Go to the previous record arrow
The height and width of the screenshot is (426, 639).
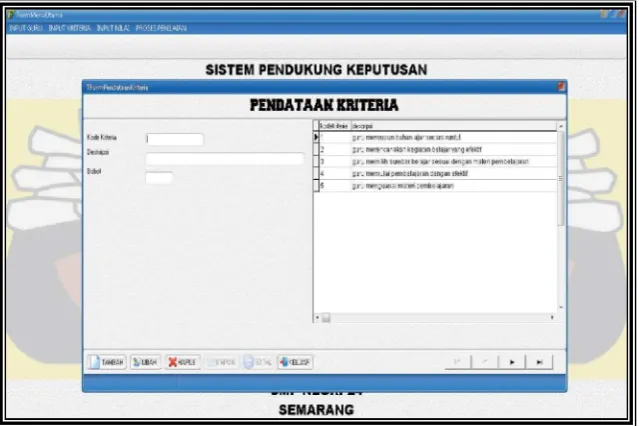pos(485,362)
